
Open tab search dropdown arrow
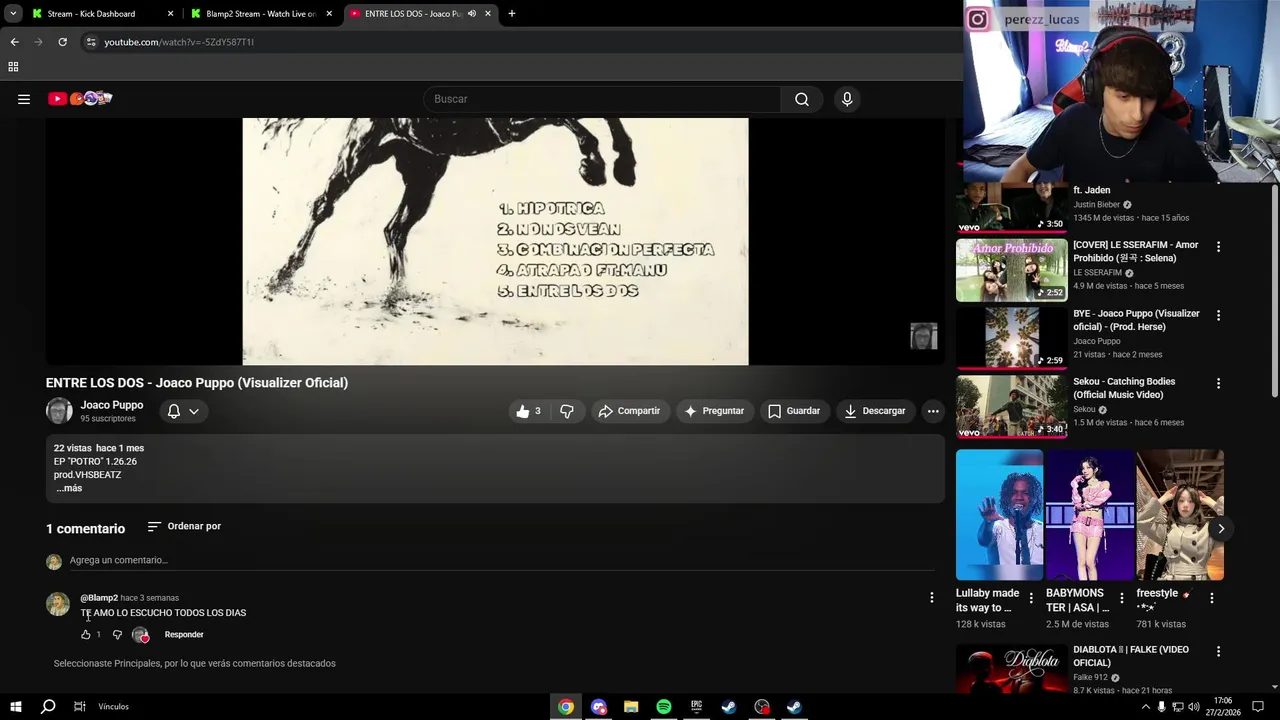click(x=13, y=14)
